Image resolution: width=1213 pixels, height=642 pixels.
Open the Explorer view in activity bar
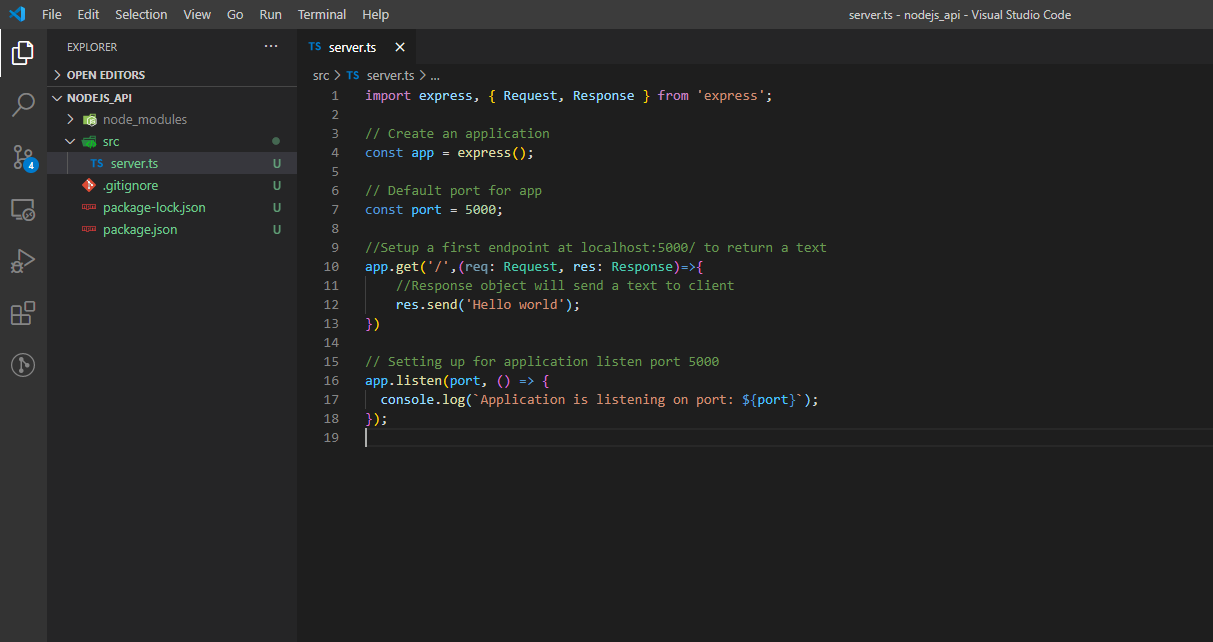click(23, 53)
